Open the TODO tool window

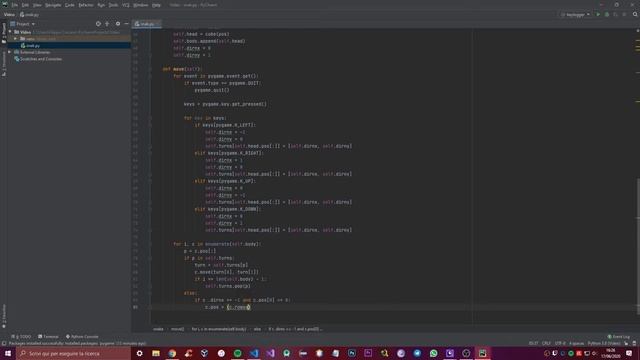(x=21, y=337)
